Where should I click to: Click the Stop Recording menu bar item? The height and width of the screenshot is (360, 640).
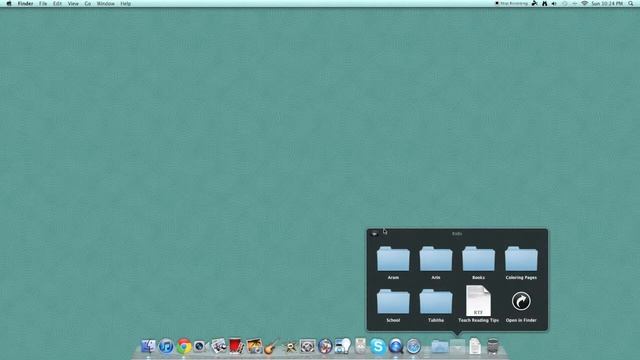511,3
